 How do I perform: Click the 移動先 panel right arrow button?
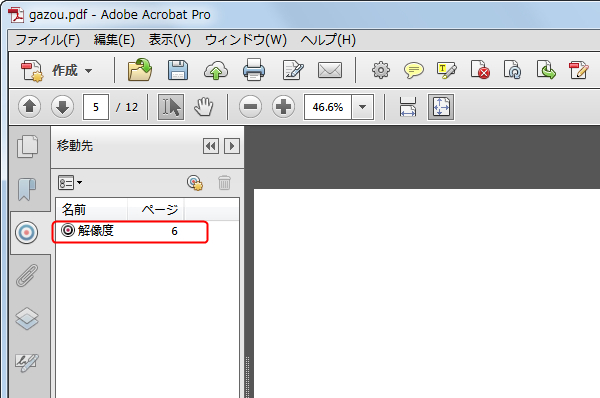pos(232,146)
